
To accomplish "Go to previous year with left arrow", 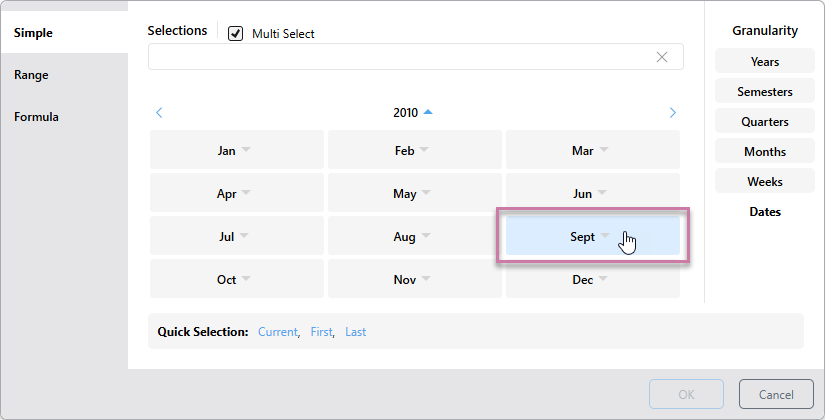I will pyautogui.click(x=159, y=113).
